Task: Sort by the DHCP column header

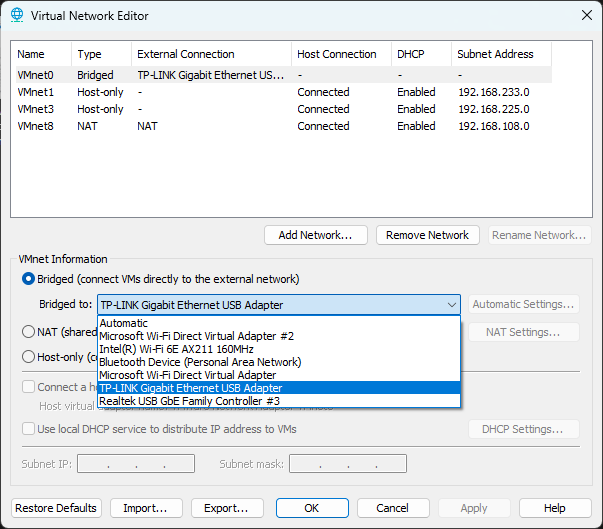Action: point(421,54)
